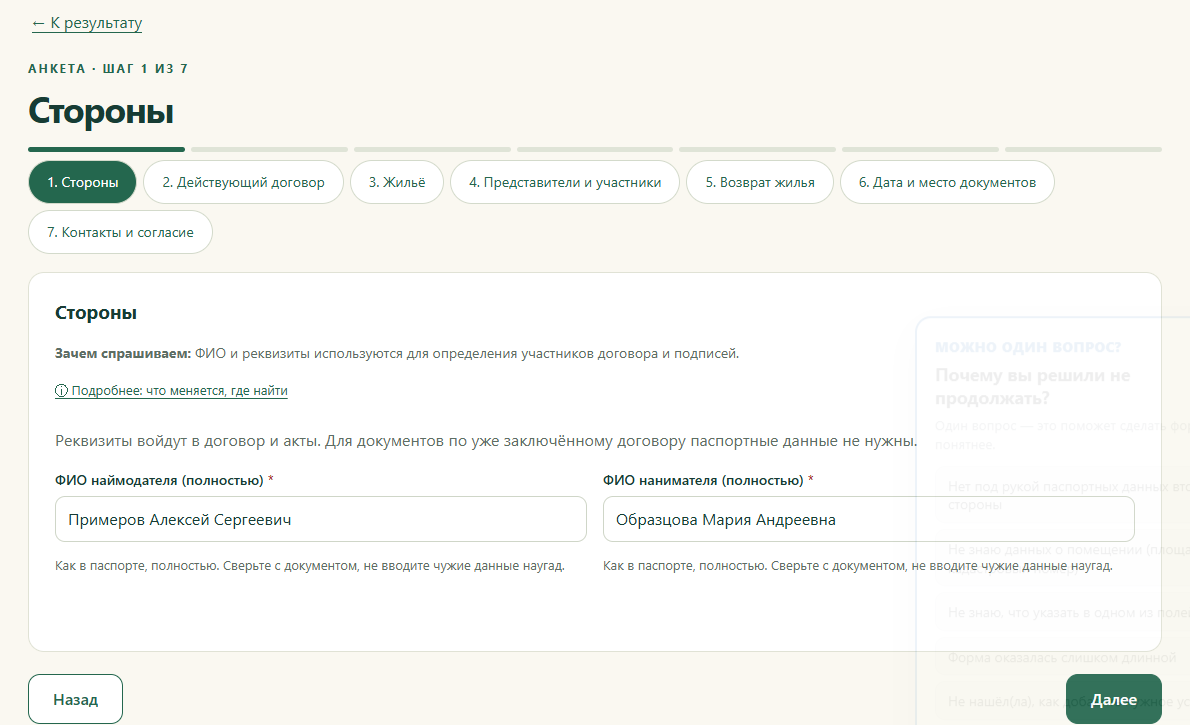Go back via the "К результату" link

[x=87, y=24]
